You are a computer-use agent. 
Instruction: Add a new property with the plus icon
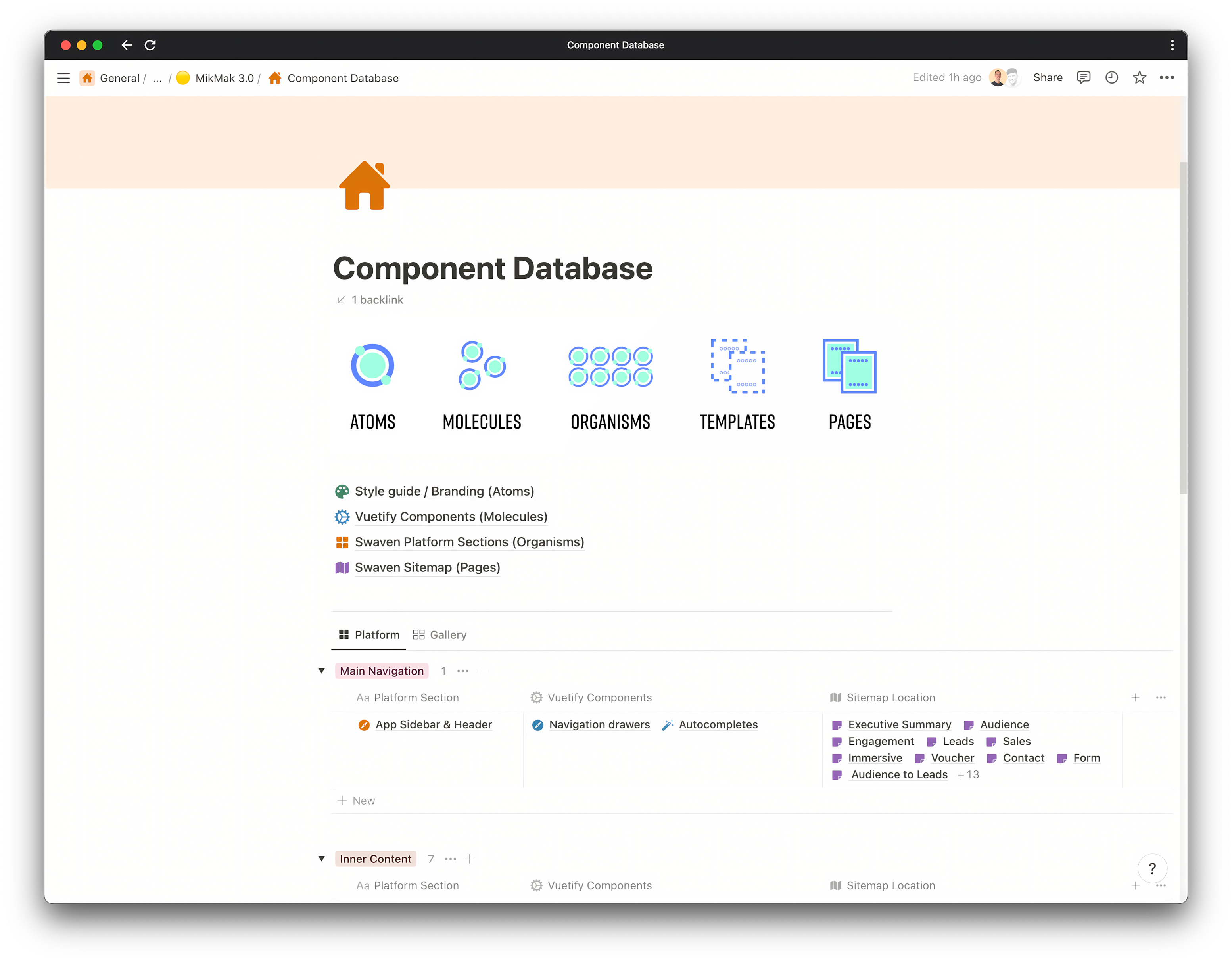pos(1136,698)
